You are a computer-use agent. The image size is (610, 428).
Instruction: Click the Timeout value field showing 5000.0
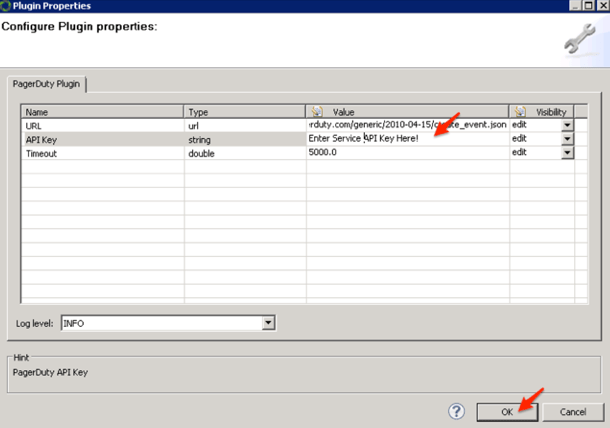pos(407,152)
